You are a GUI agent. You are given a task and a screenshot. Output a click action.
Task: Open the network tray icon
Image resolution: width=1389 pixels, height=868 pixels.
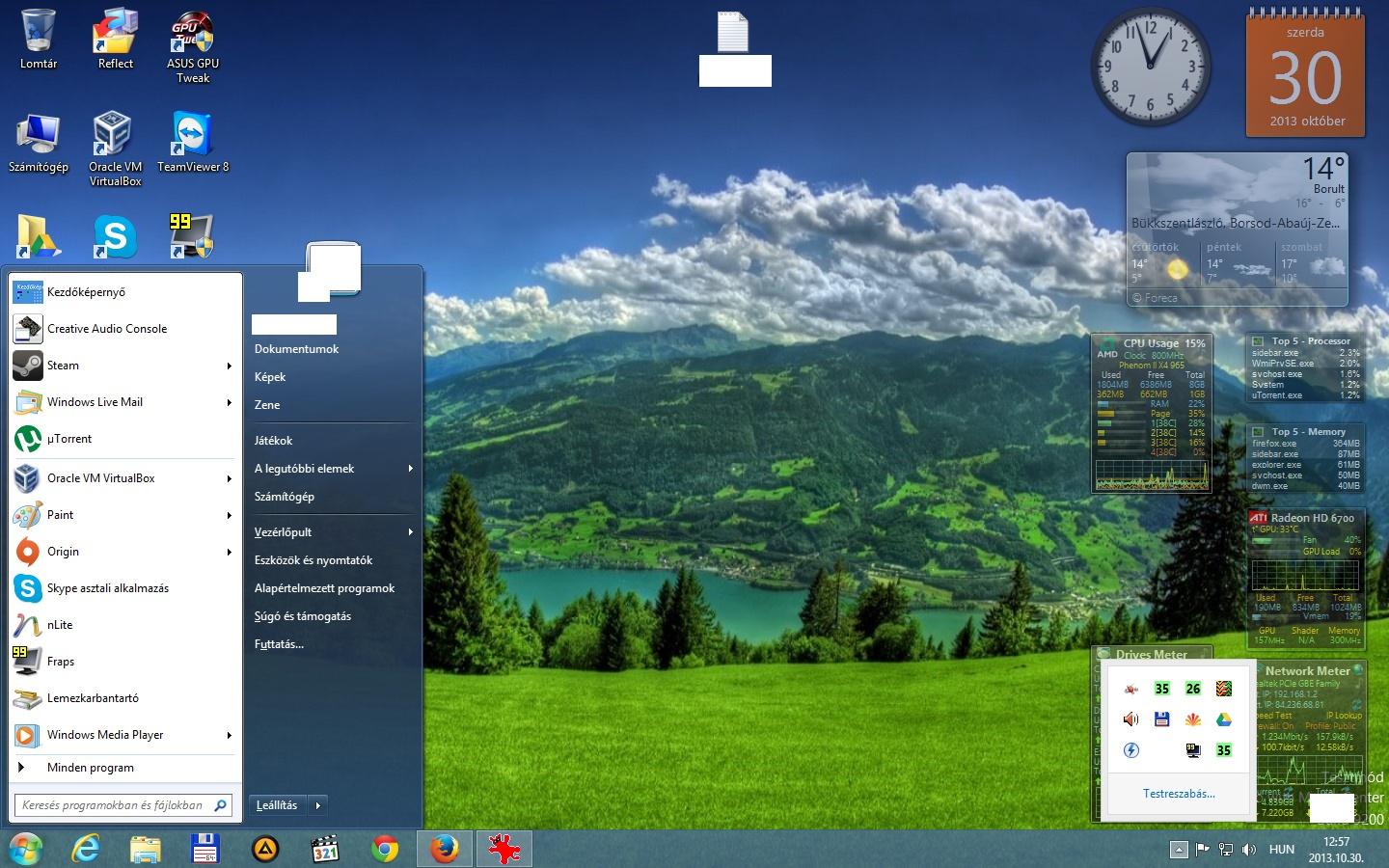tap(1225, 850)
